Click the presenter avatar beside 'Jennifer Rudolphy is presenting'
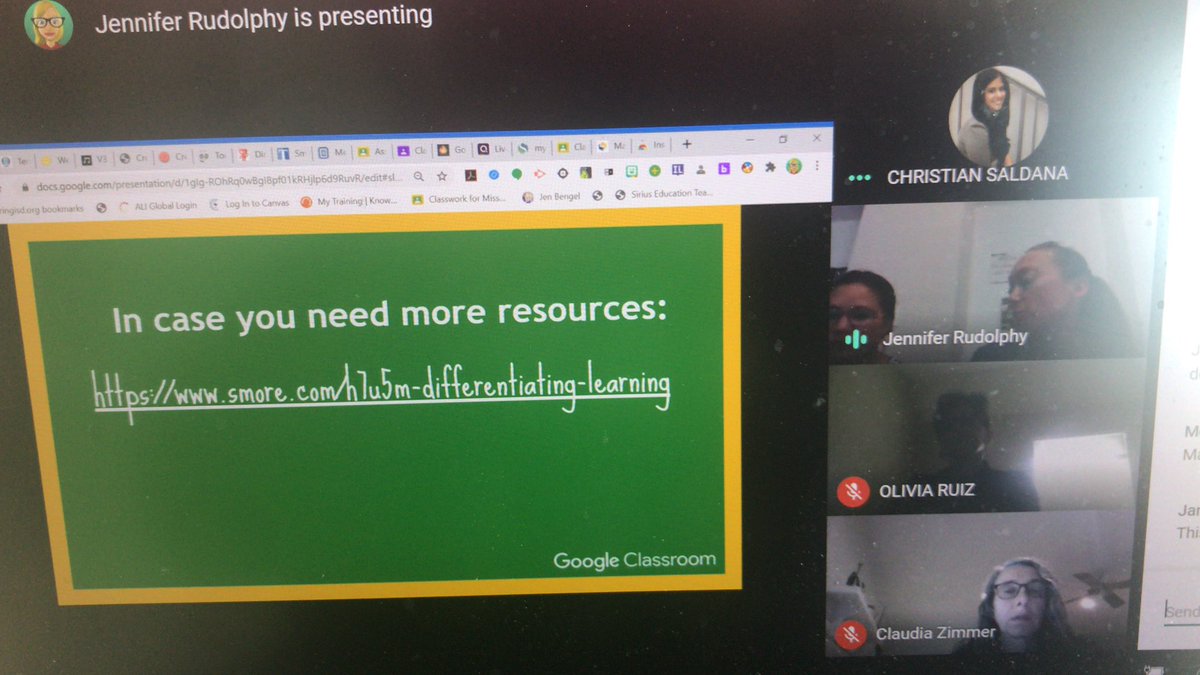The height and width of the screenshot is (675, 1200). (x=48, y=25)
